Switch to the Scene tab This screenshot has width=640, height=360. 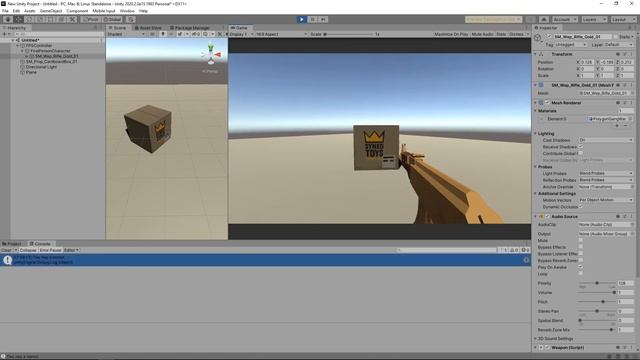[x=117, y=28]
